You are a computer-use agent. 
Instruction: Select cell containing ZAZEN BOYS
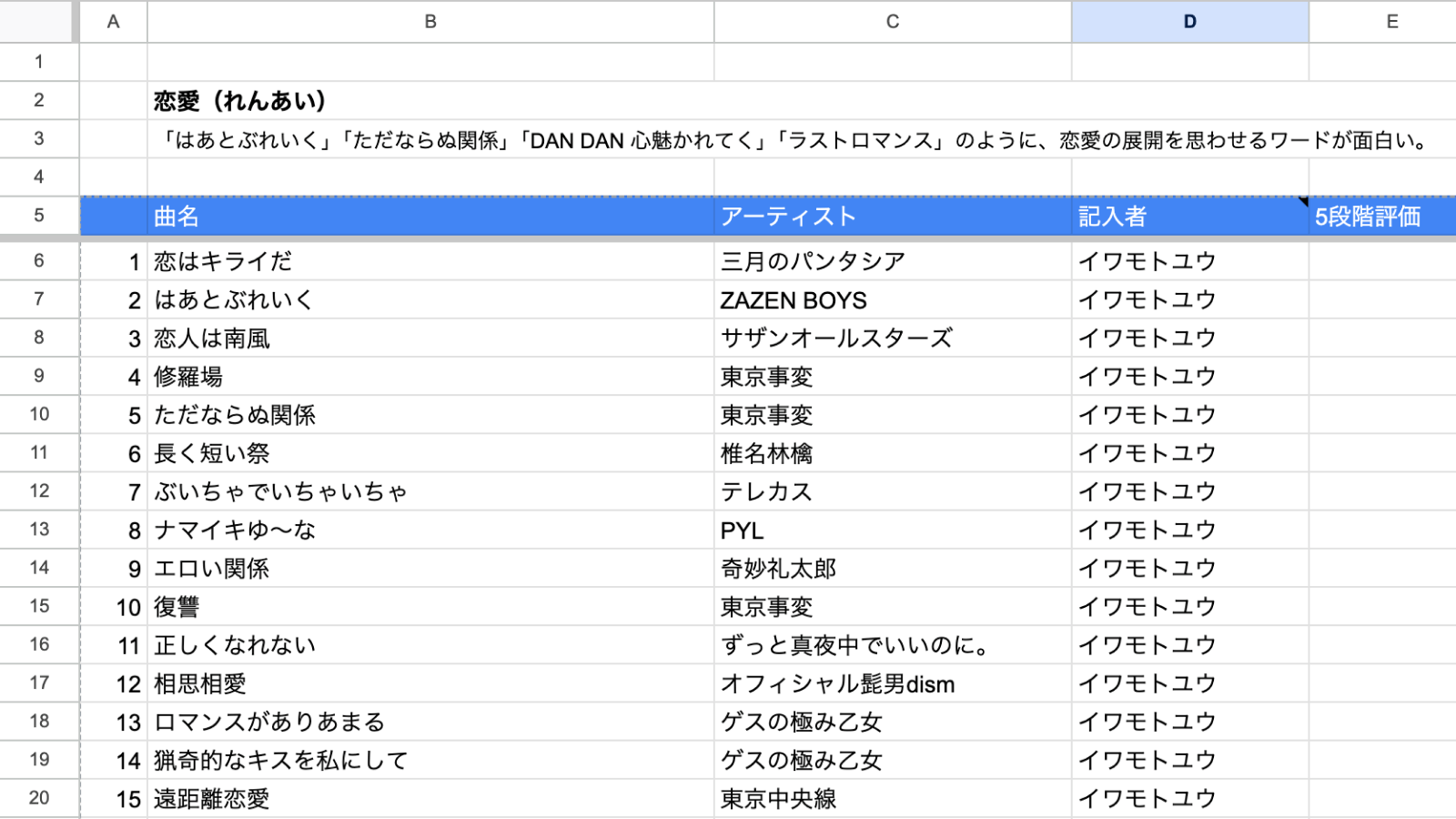click(x=893, y=299)
